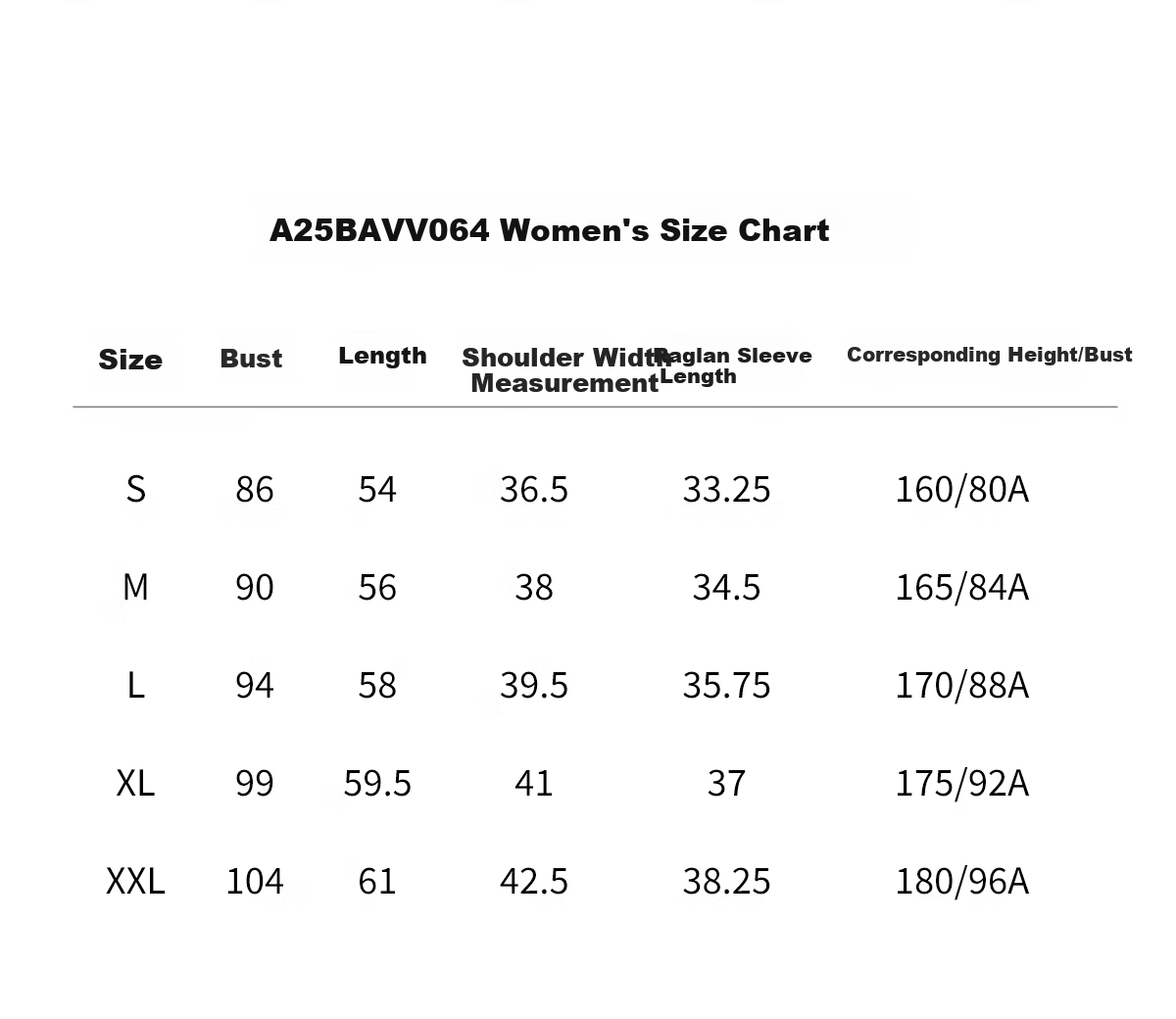Image resolution: width=1176 pixels, height=1019 pixels.
Task: Click the Corresponding Height/Bust header
Action: 989,355
